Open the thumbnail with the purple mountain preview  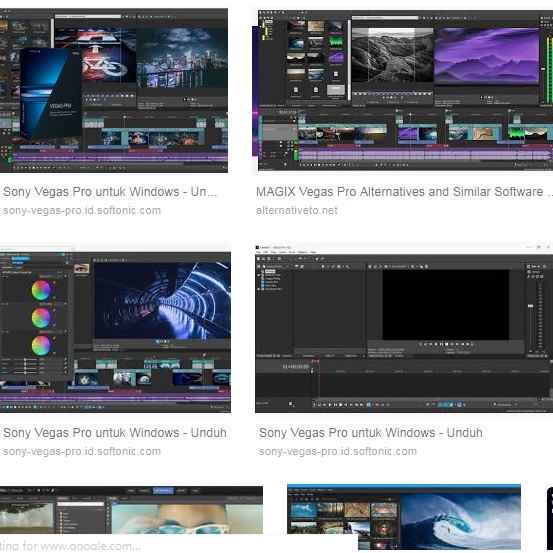[x=402, y=91]
